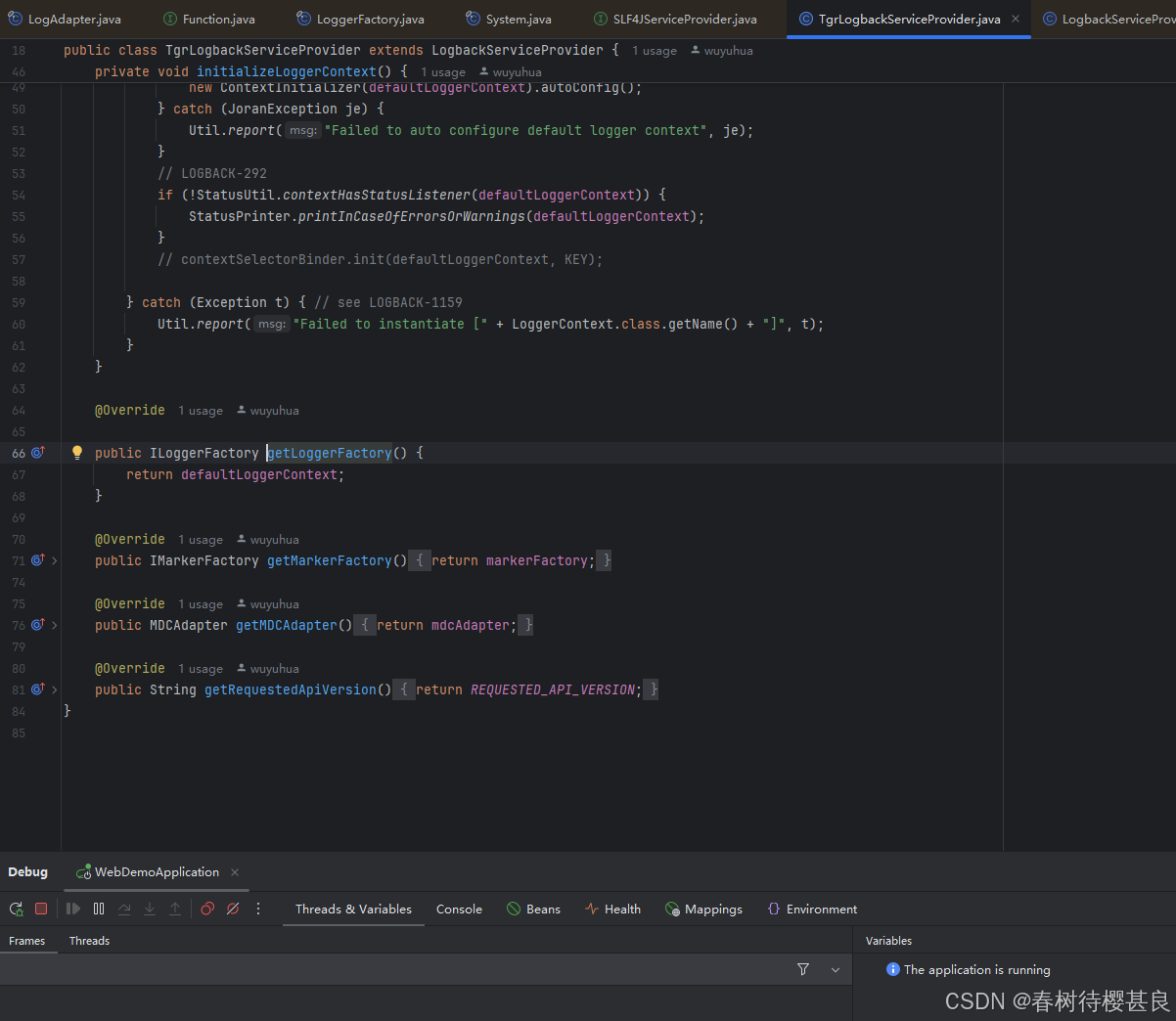This screenshot has width=1176, height=1021.
Task: Click the Variables panel header
Action: 888,941
